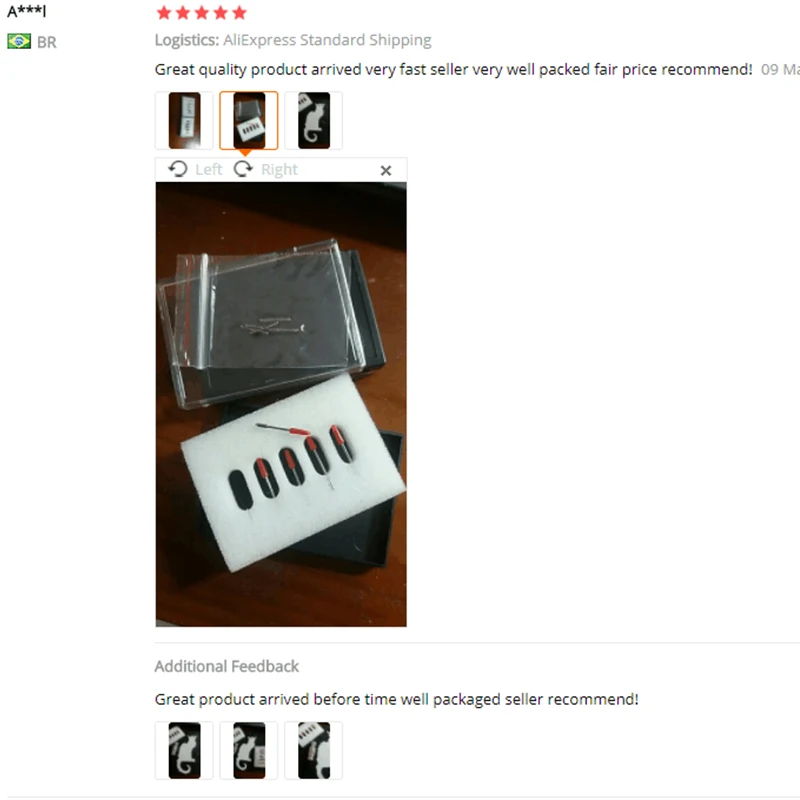Click the Logistics label
This screenshot has width=800, height=800.
point(187,40)
